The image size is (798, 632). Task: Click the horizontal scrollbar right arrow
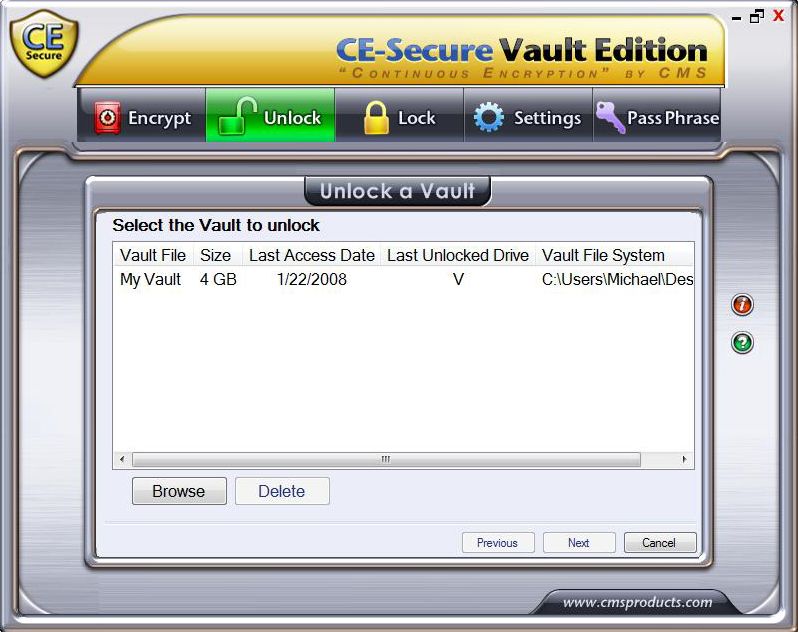point(684,459)
